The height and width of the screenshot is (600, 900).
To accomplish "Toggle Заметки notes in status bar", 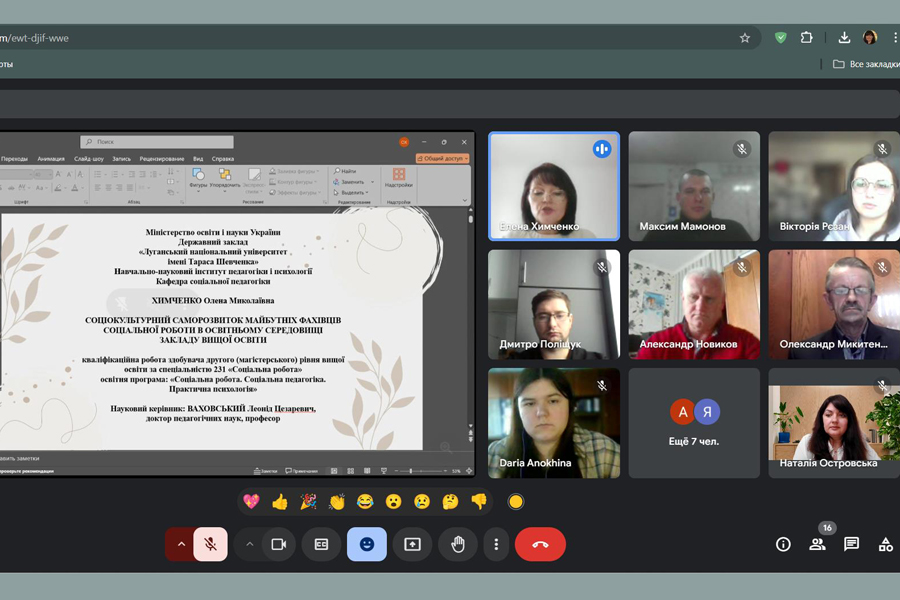I will coord(265,471).
